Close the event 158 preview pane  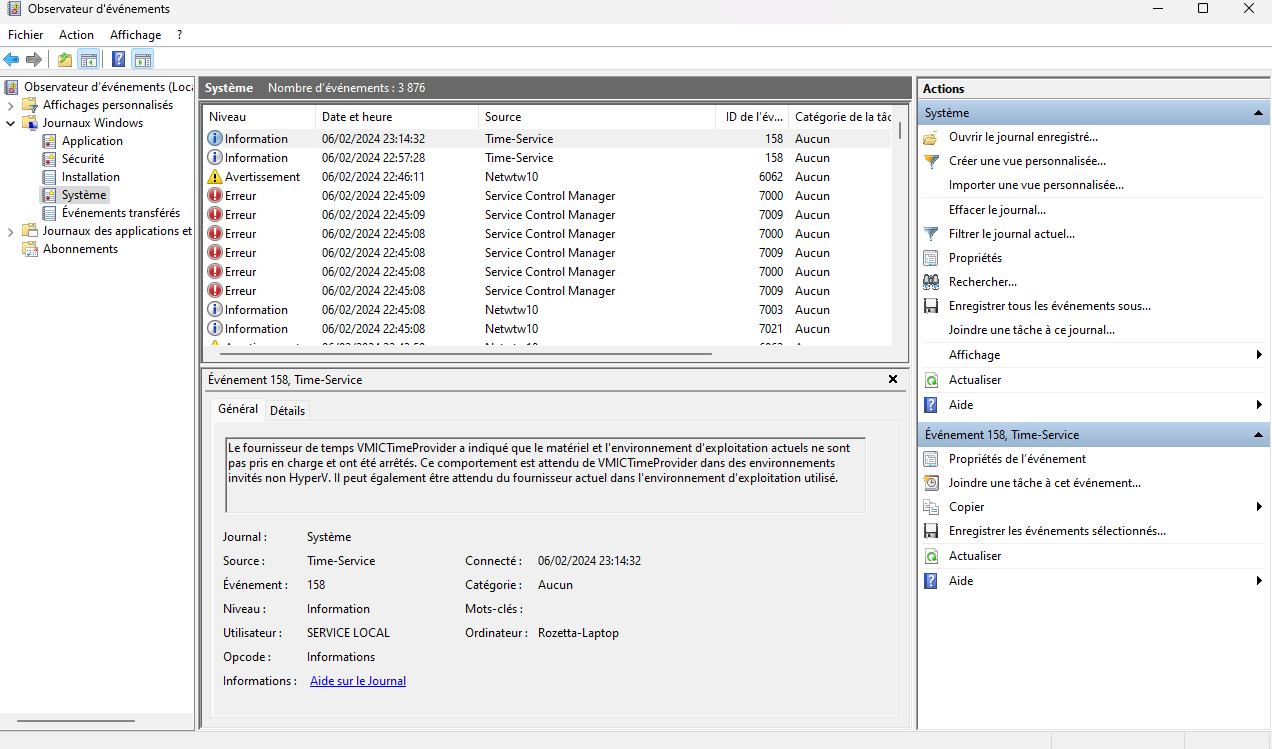893,380
